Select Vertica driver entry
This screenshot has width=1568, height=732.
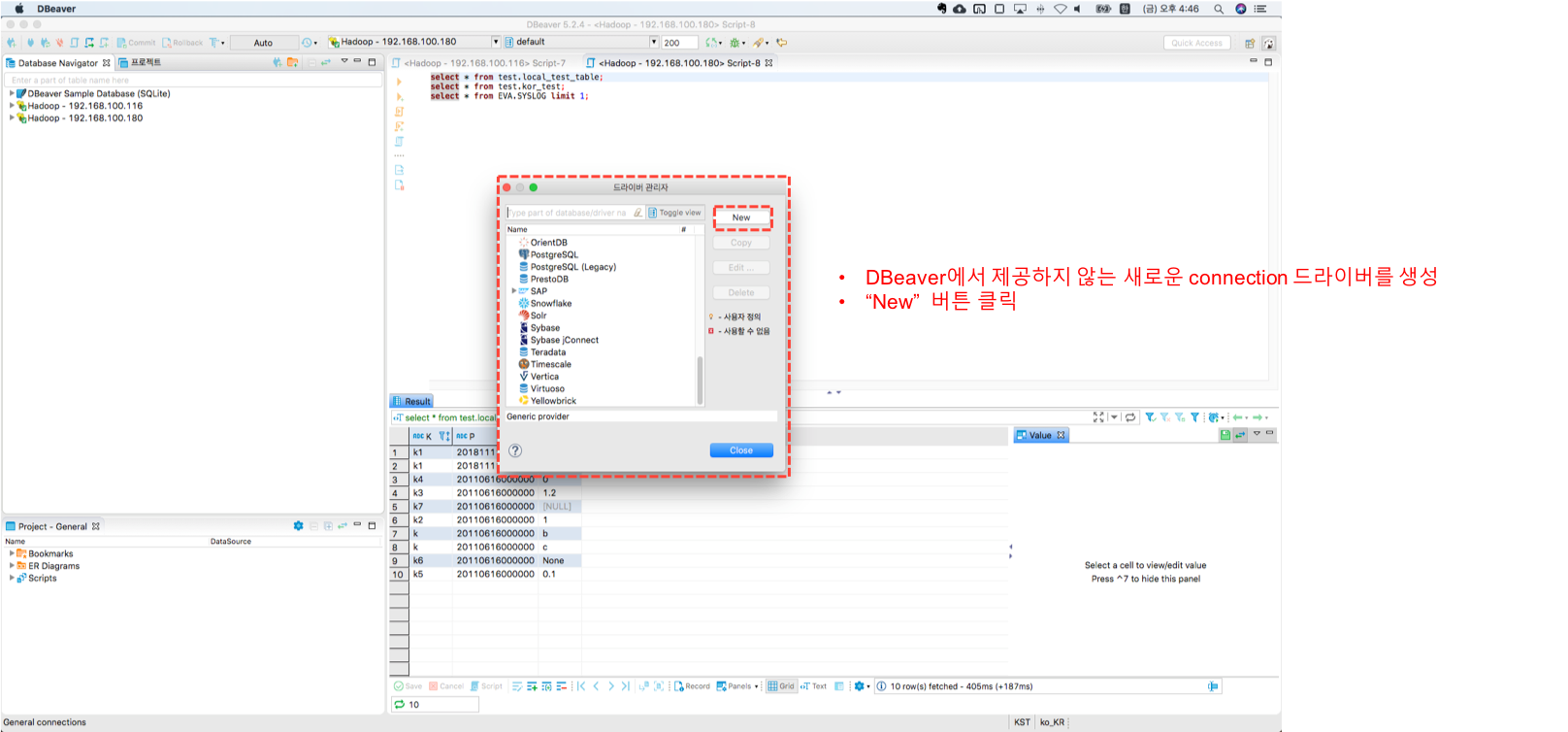click(543, 377)
